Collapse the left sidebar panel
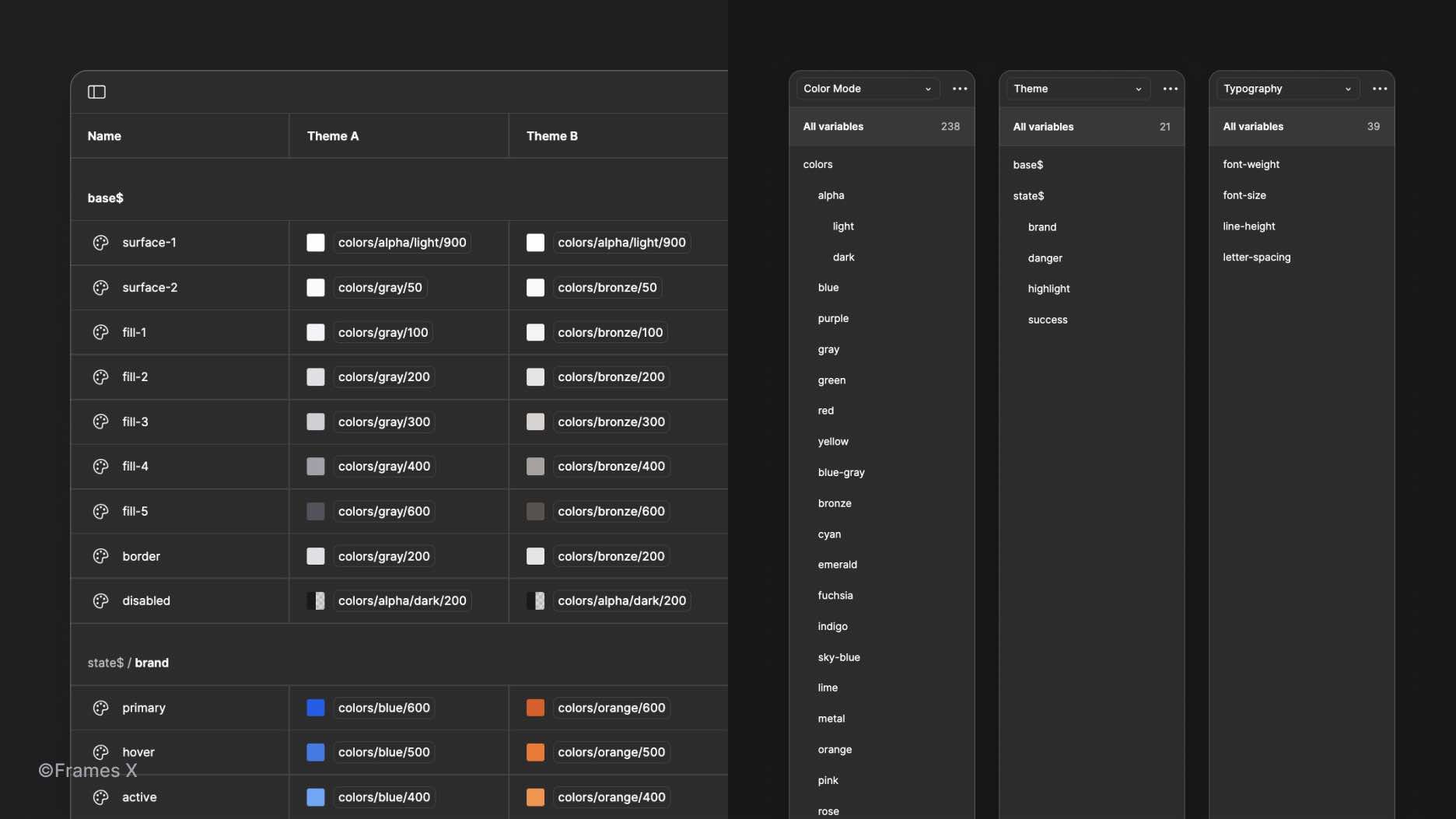1456x819 pixels. [96, 92]
